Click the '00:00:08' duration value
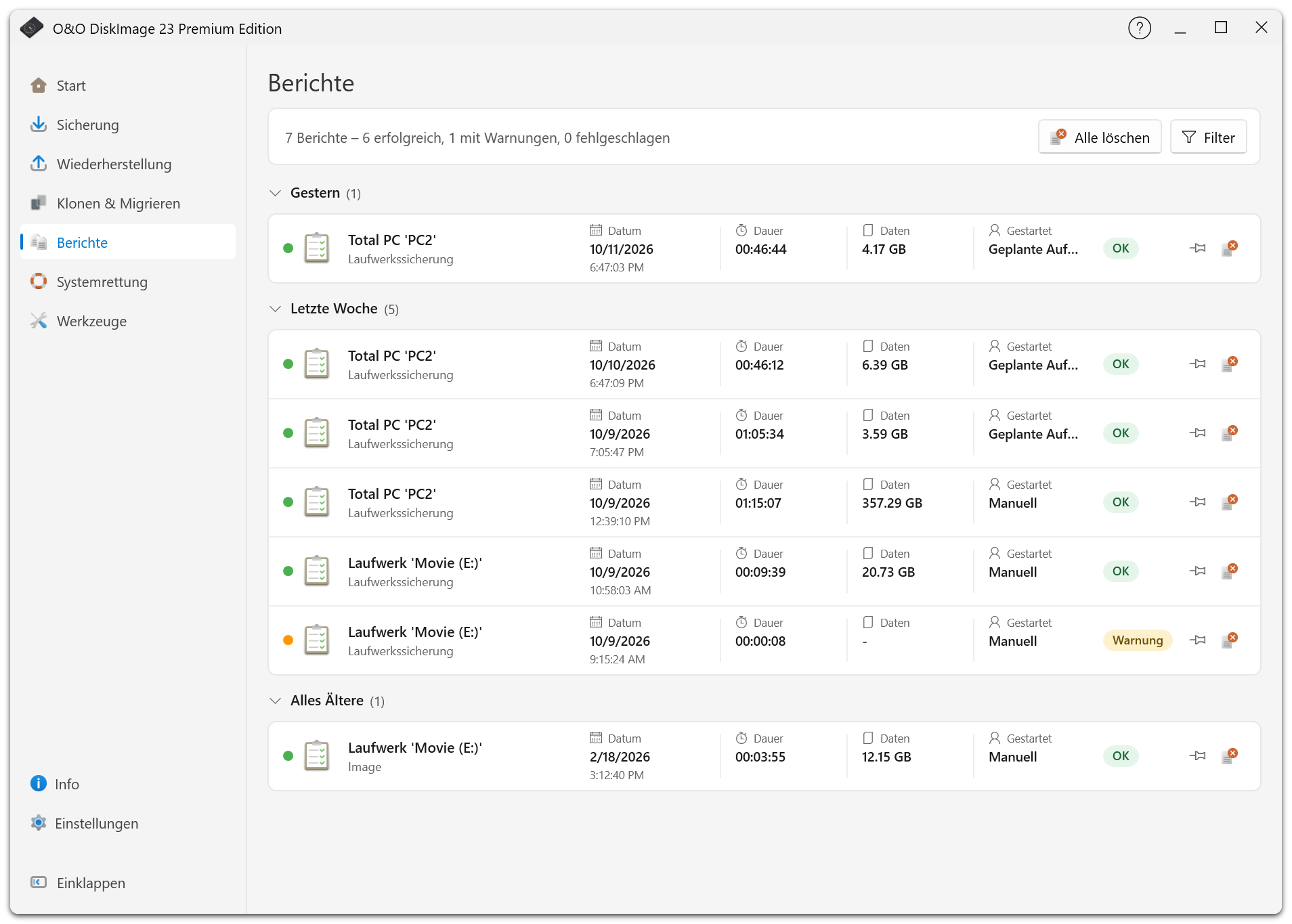 click(x=760, y=641)
